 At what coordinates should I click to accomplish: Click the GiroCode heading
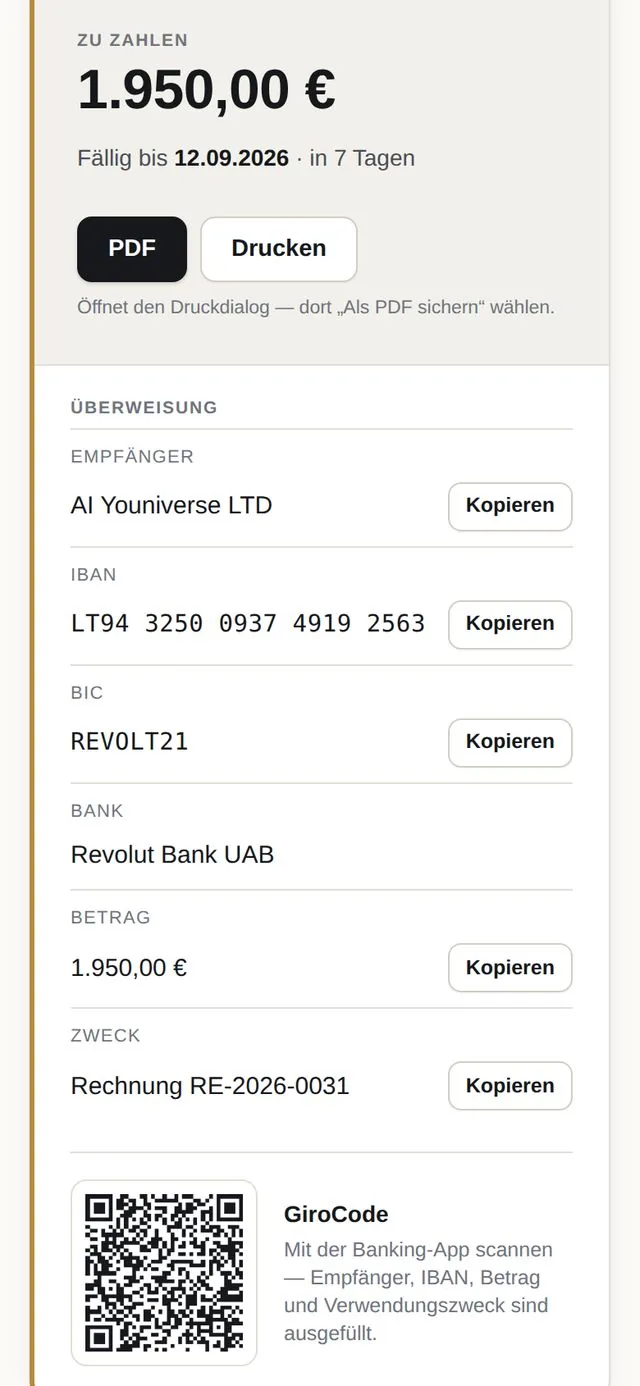pyautogui.click(x=336, y=1215)
